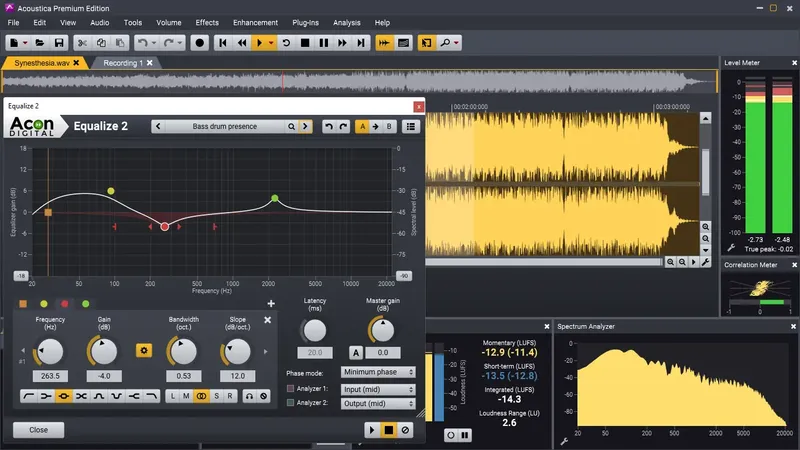The width and height of the screenshot is (800, 450).
Task: Open the Edit menu
Action: (x=40, y=22)
